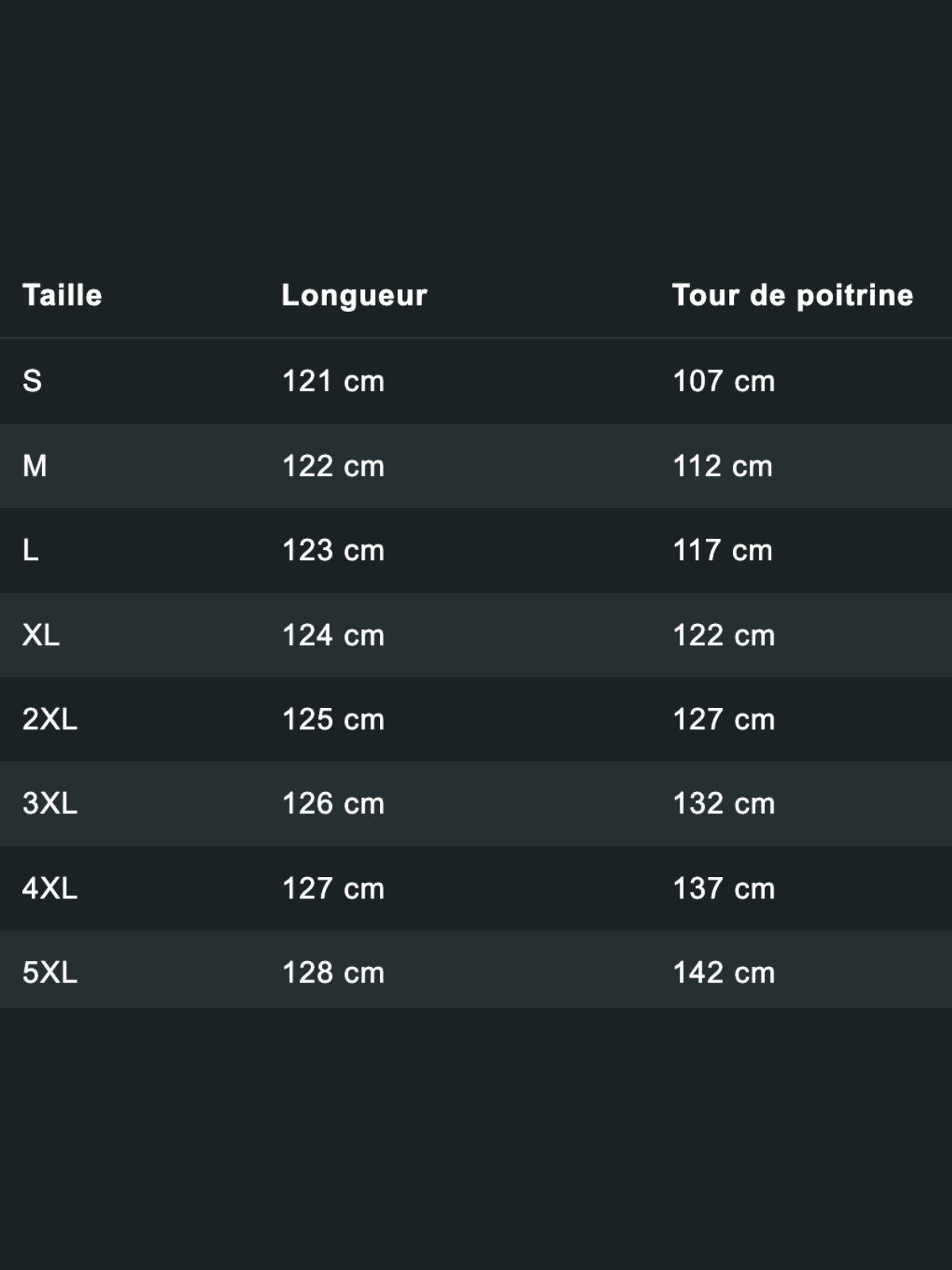This screenshot has height=1270, width=952.
Task: Click the 142 cm chest cell
Action: point(724,972)
